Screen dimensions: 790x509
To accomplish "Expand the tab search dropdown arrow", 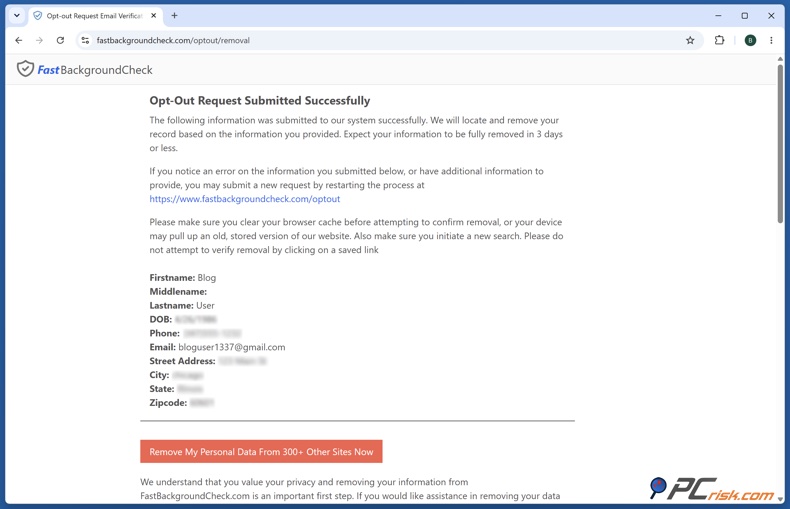I will click(x=17, y=16).
